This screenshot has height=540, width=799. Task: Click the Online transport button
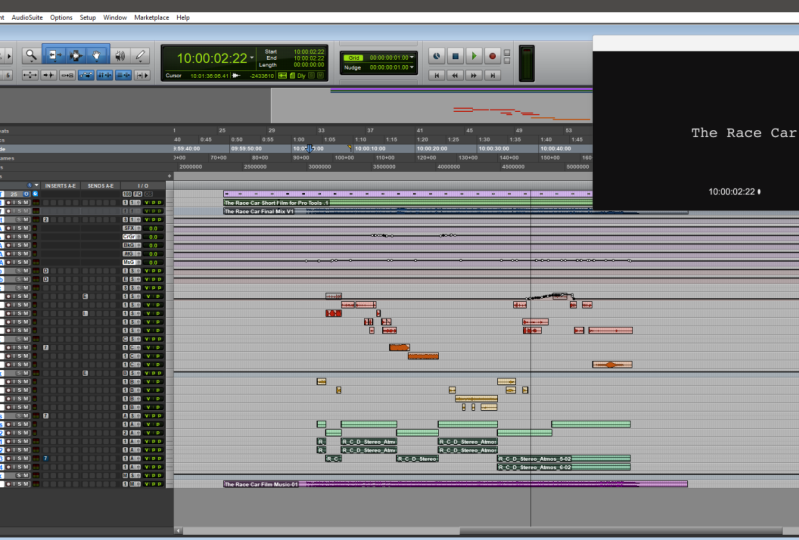pos(436,56)
